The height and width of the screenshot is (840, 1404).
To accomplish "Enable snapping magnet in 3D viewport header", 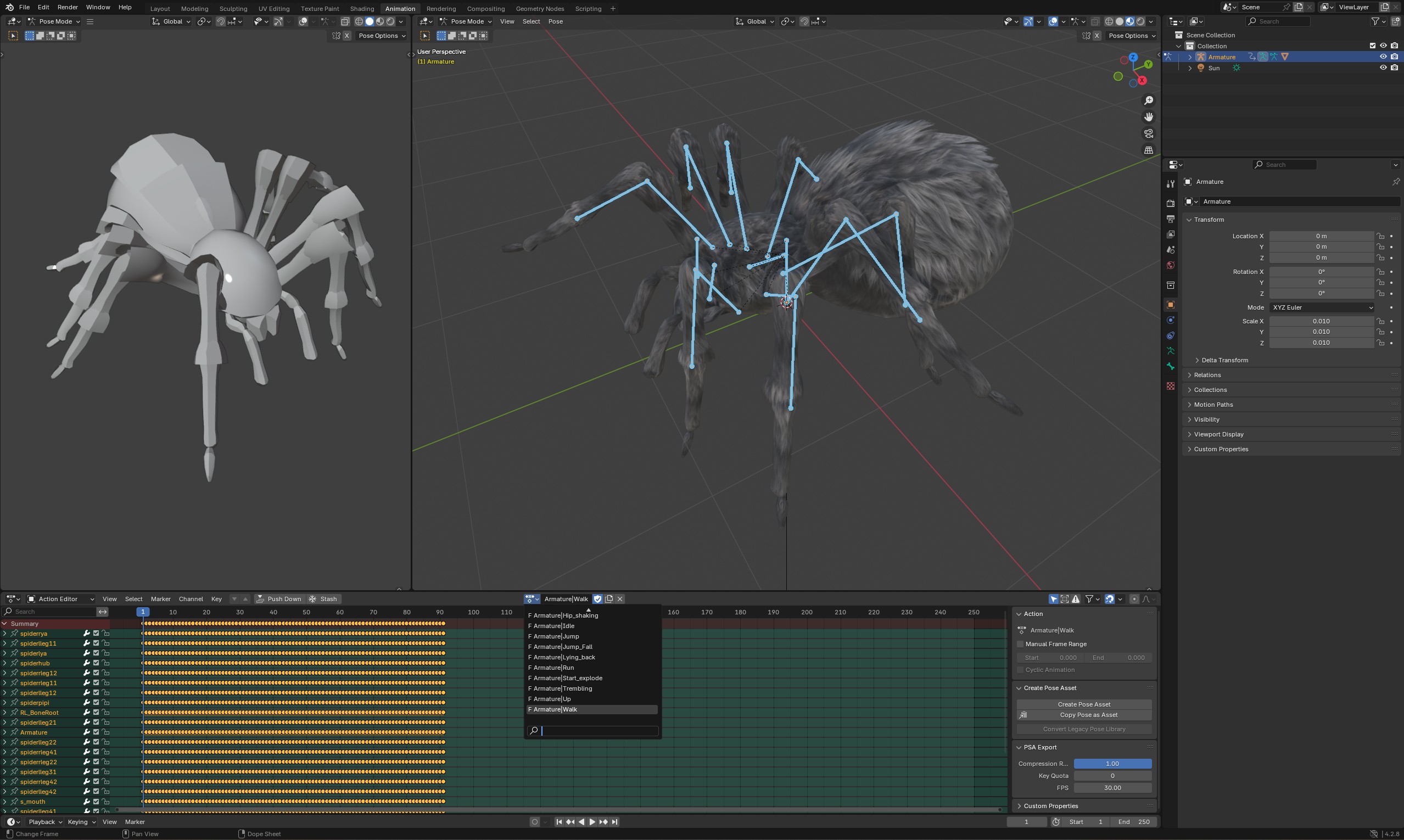I will (x=804, y=21).
